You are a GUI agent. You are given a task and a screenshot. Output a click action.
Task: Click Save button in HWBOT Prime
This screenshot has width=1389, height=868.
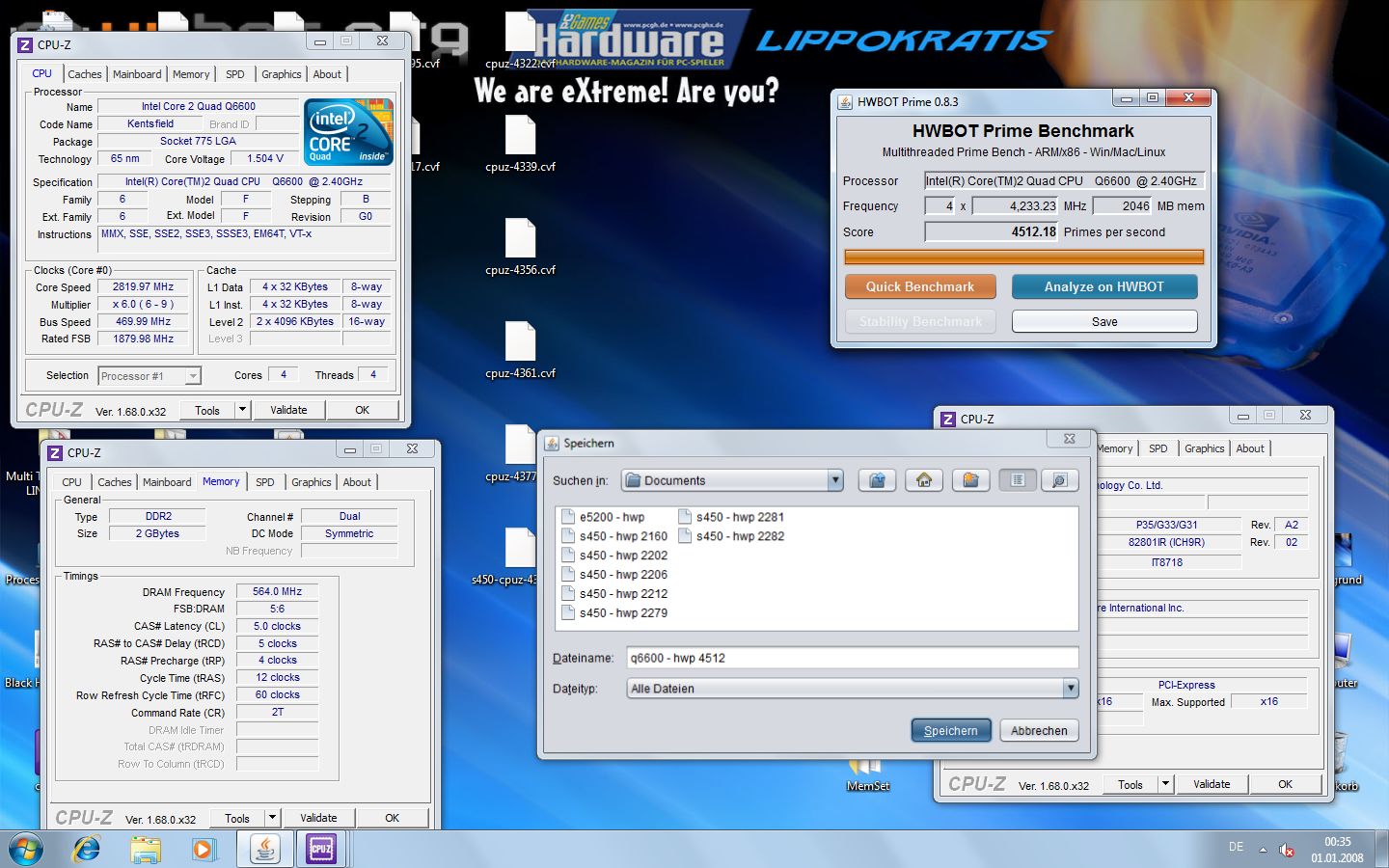[x=1104, y=321]
